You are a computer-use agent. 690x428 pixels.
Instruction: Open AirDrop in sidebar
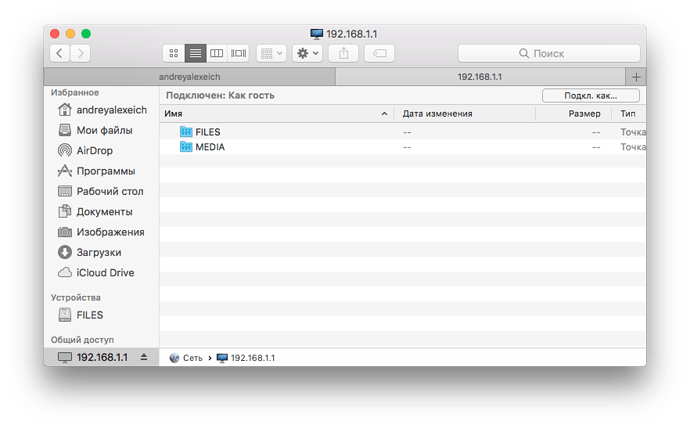pyautogui.click(x=102, y=150)
